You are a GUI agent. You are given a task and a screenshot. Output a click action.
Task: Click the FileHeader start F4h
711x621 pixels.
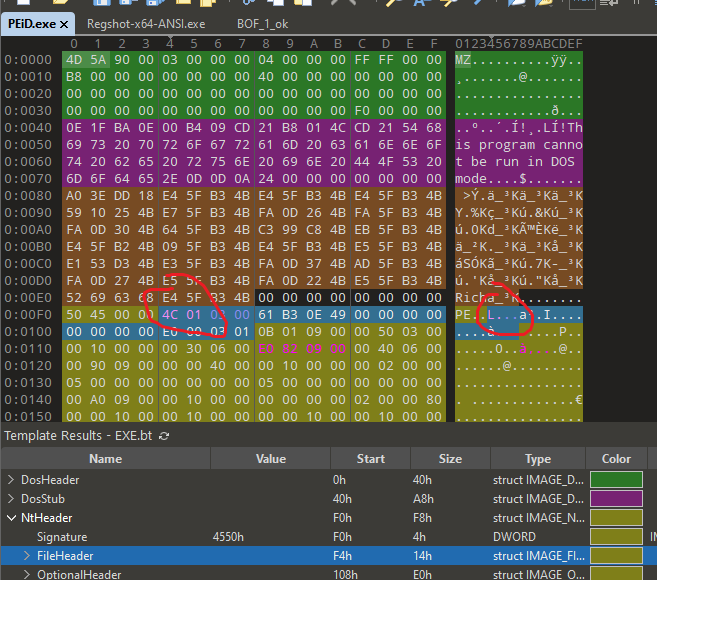(x=342, y=556)
